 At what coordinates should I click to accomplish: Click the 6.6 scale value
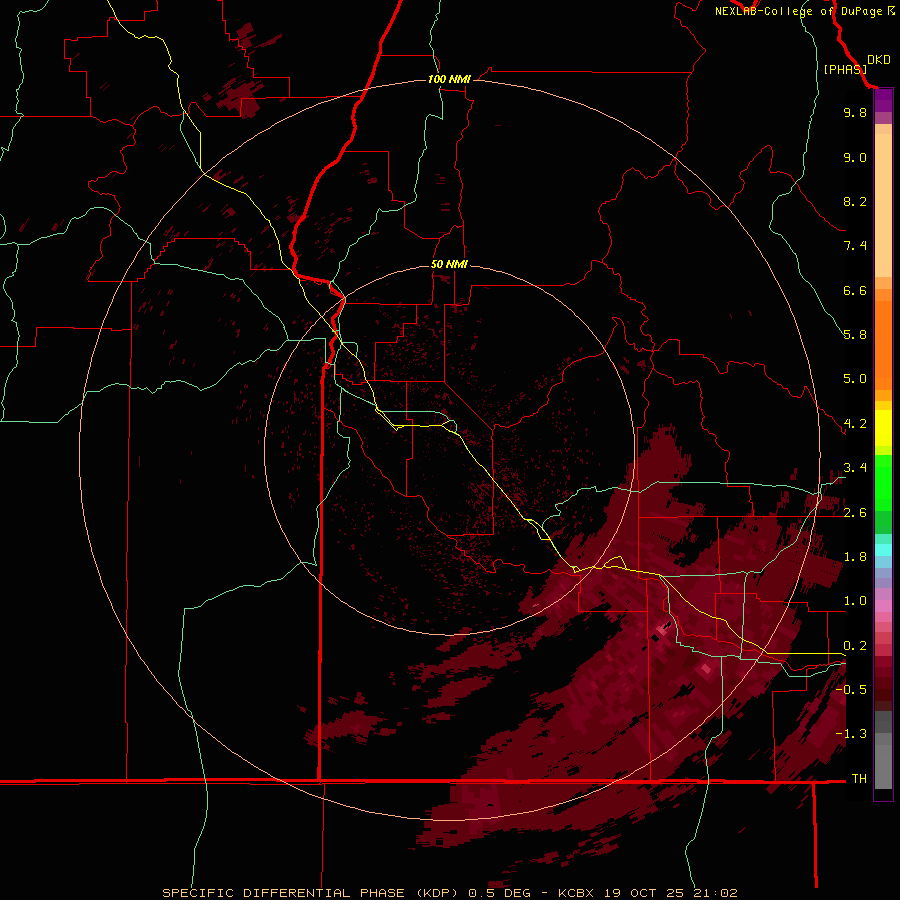click(x=855, y=290)
